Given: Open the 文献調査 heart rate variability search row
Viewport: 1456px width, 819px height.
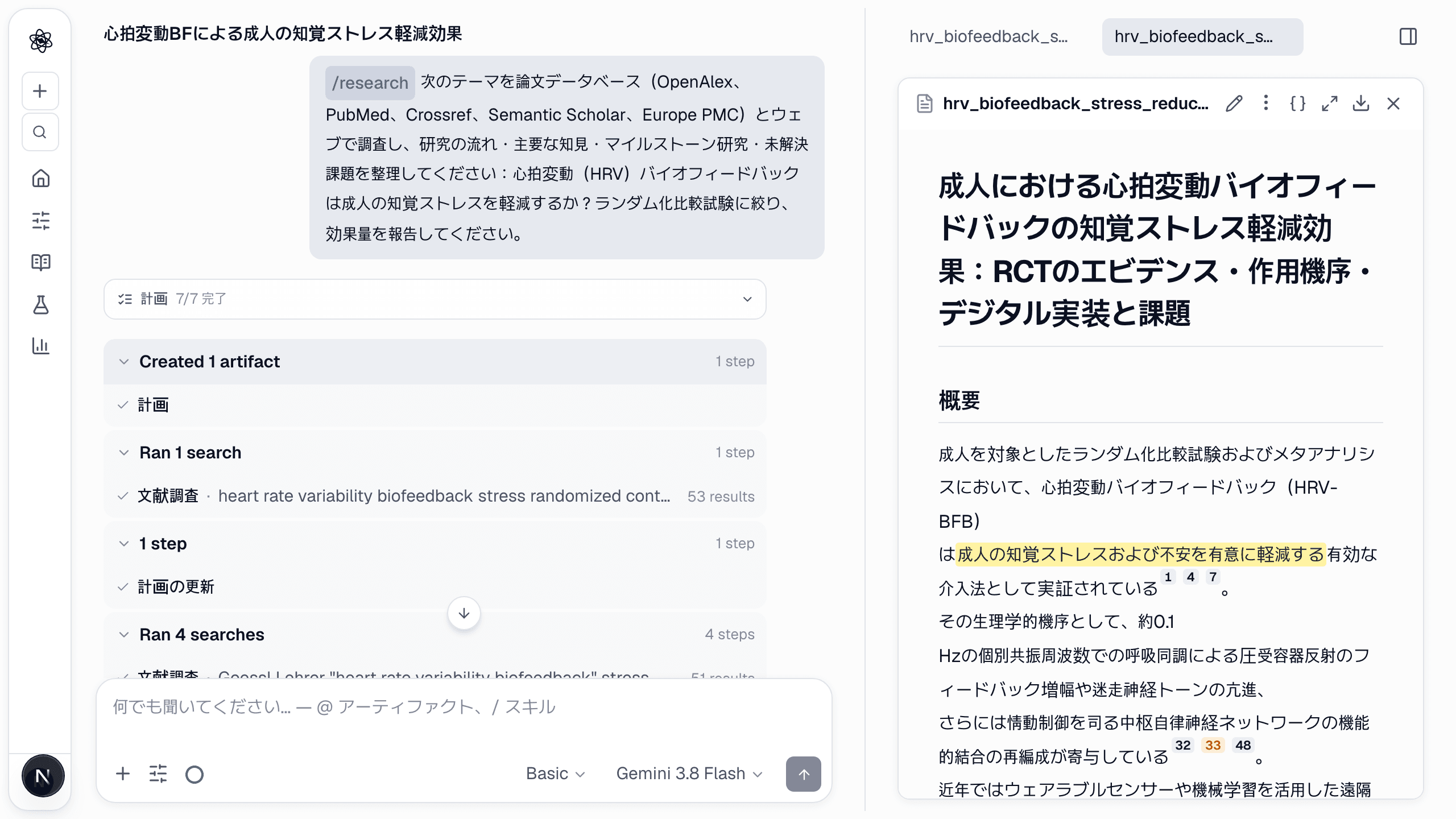Looking at the screenshot, I should click(435, 496).
